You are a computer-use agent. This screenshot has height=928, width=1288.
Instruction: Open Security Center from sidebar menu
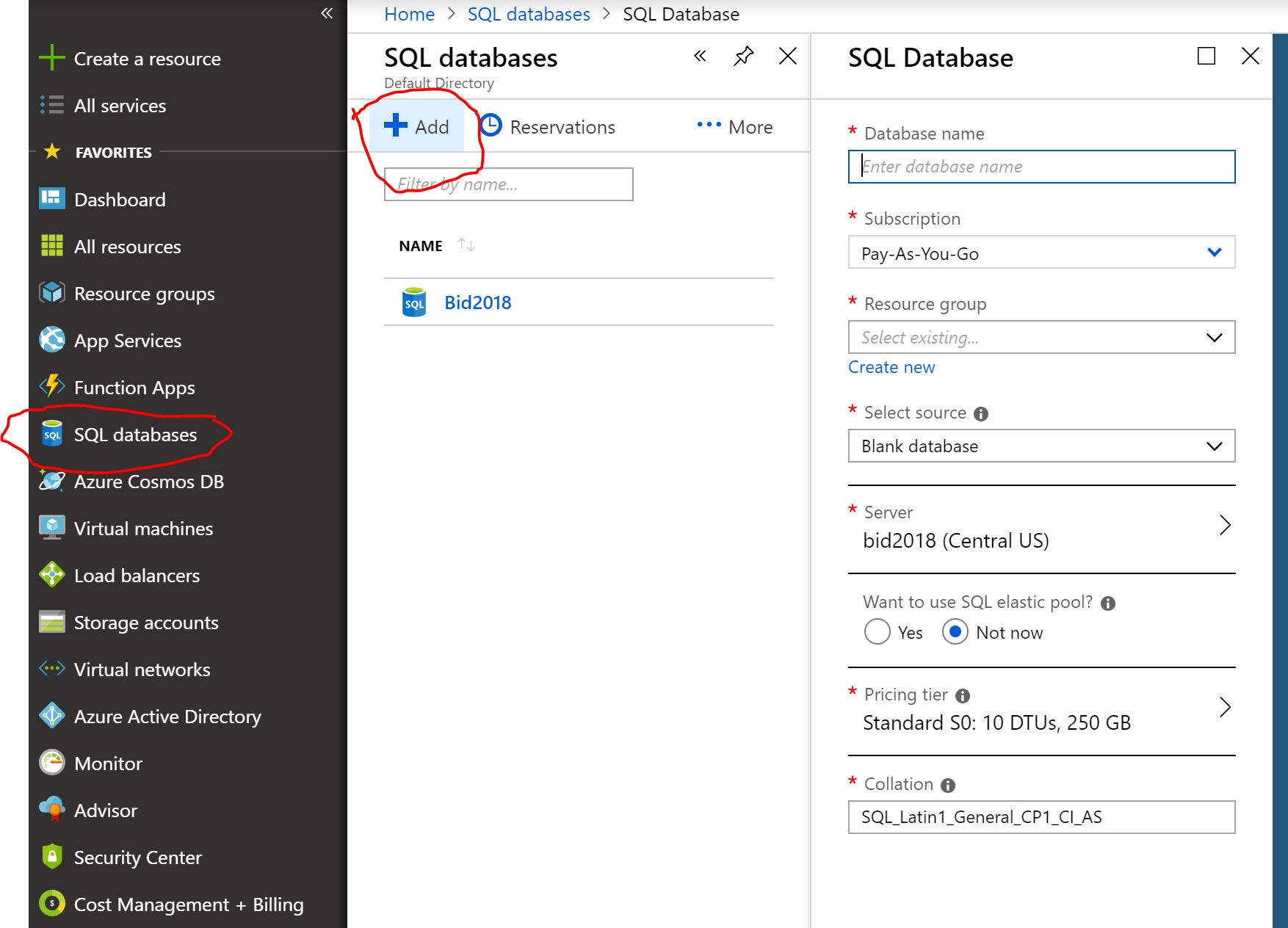pyautogui.click(x=137, y=858)
